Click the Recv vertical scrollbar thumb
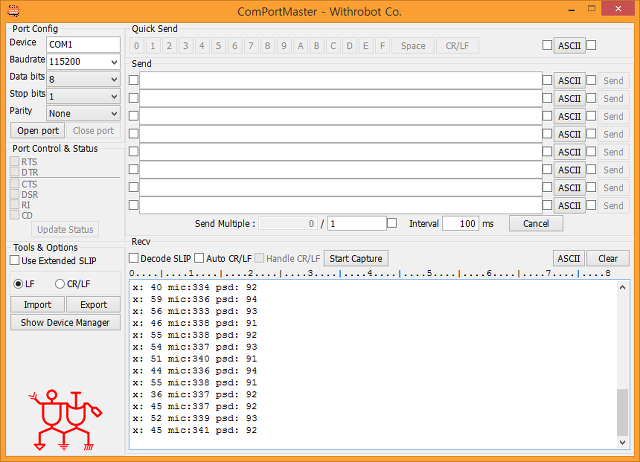This screenshot has height=462, width=640. (x=622, y=413)
